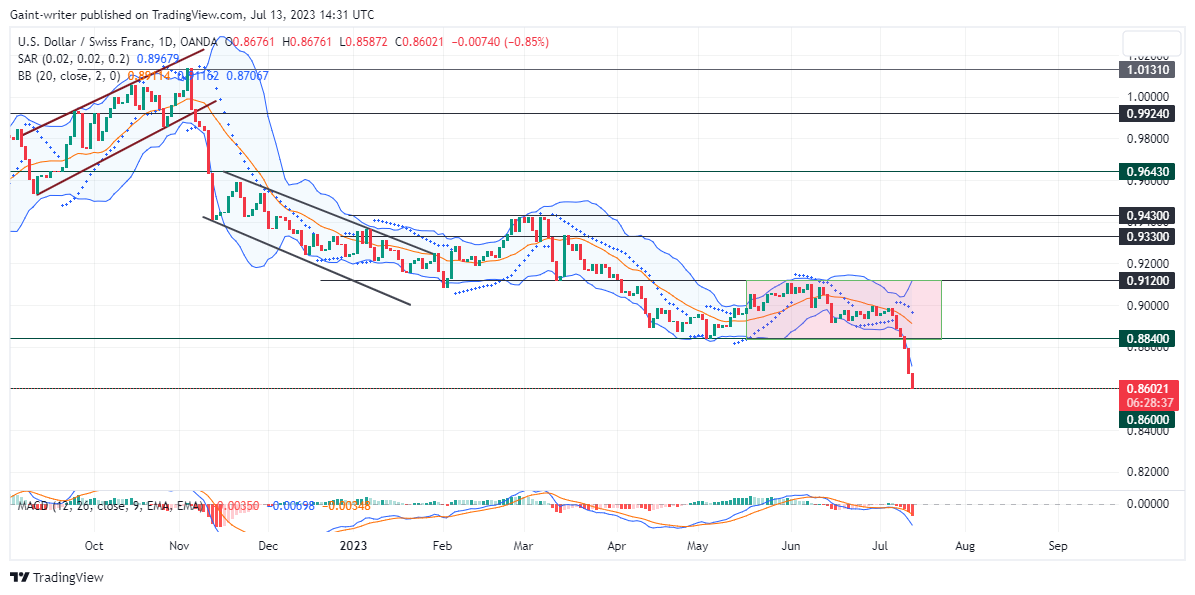Click the 0.96430 price level label

click(1147, 172)
